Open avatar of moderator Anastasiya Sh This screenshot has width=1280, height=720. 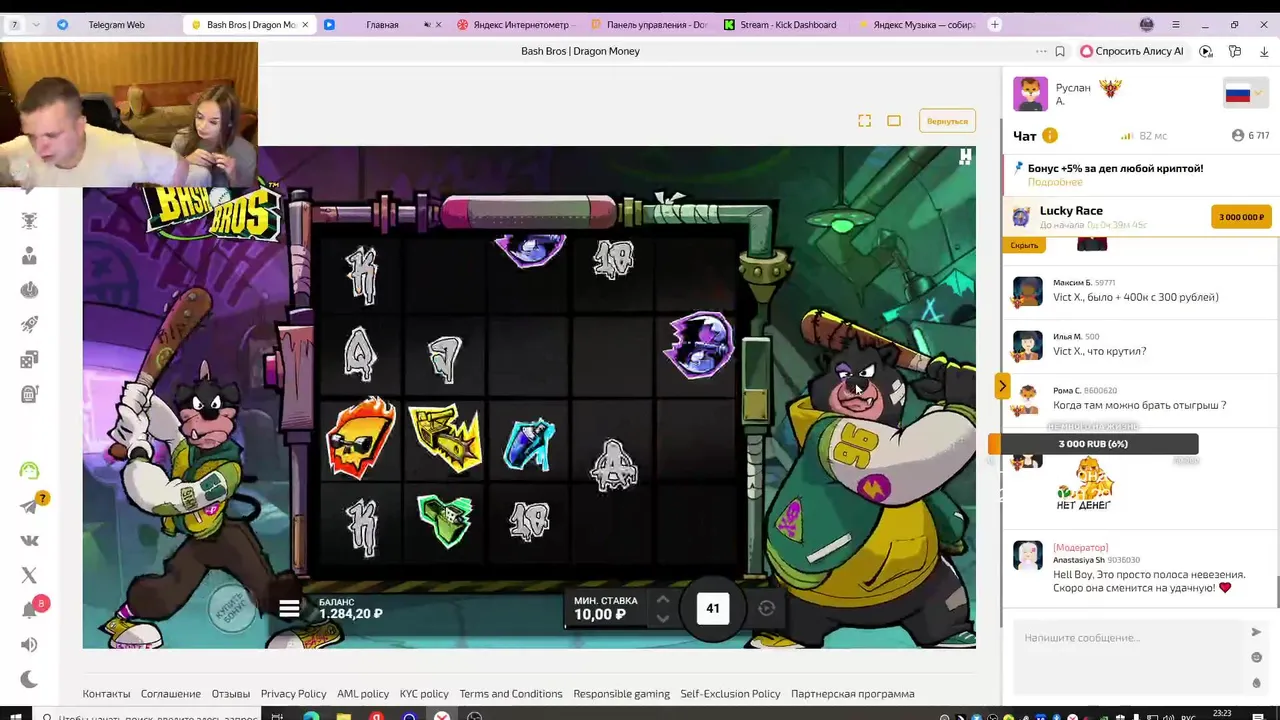coord(1028,556)
